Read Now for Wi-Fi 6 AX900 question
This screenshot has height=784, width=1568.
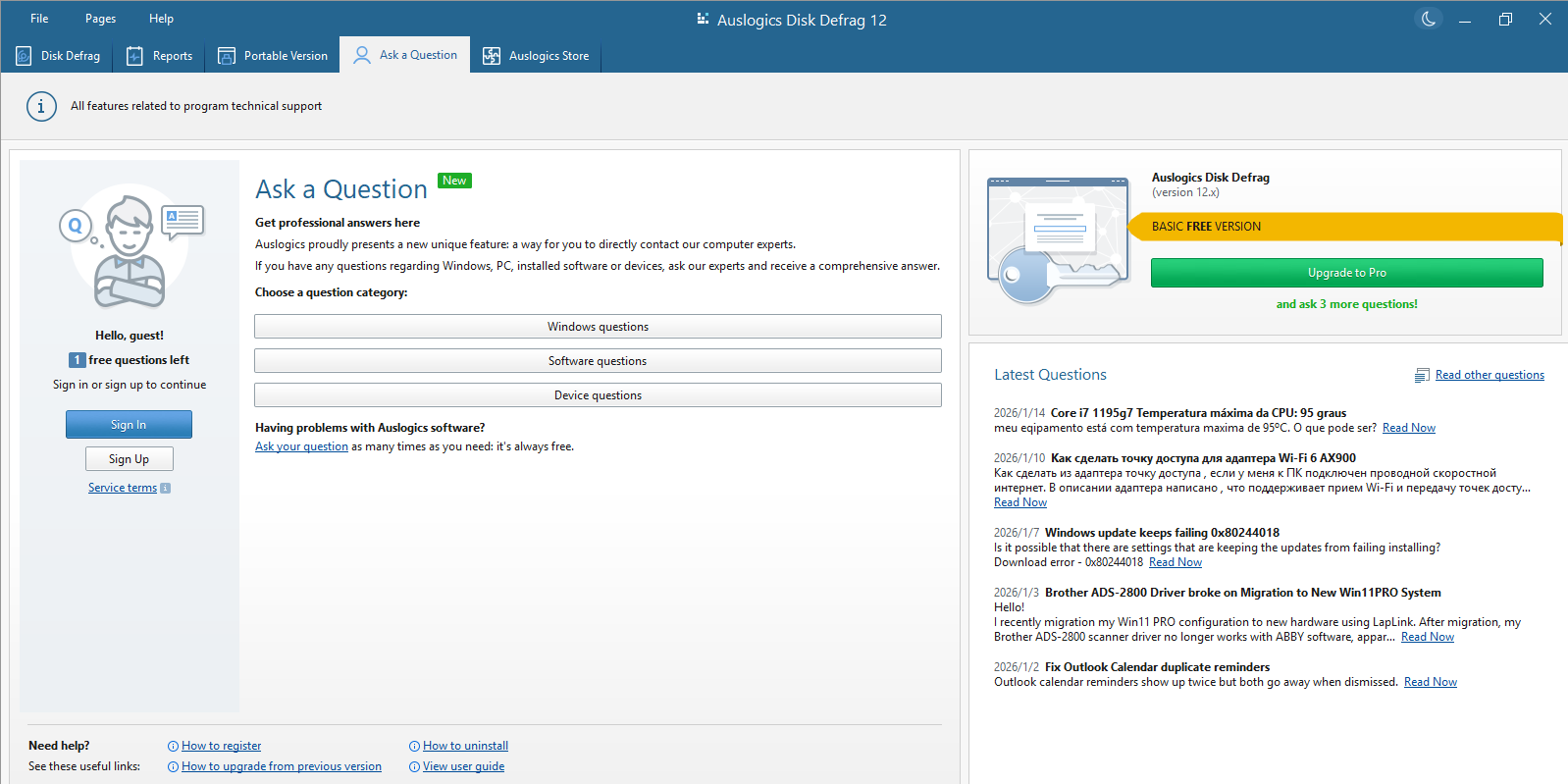point(1020,502)
